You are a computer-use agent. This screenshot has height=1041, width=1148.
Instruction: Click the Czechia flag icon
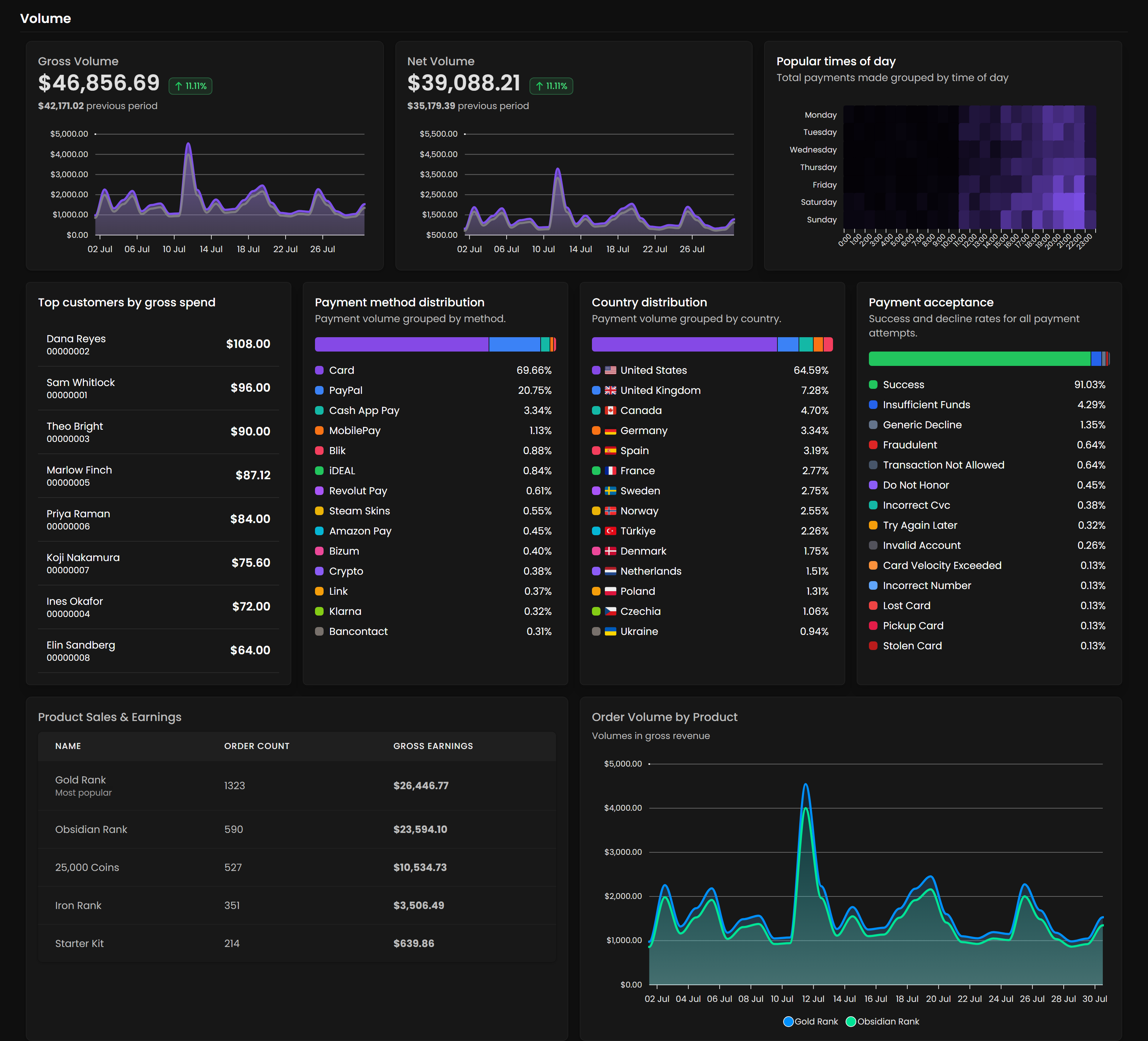(x=610, y=612)
